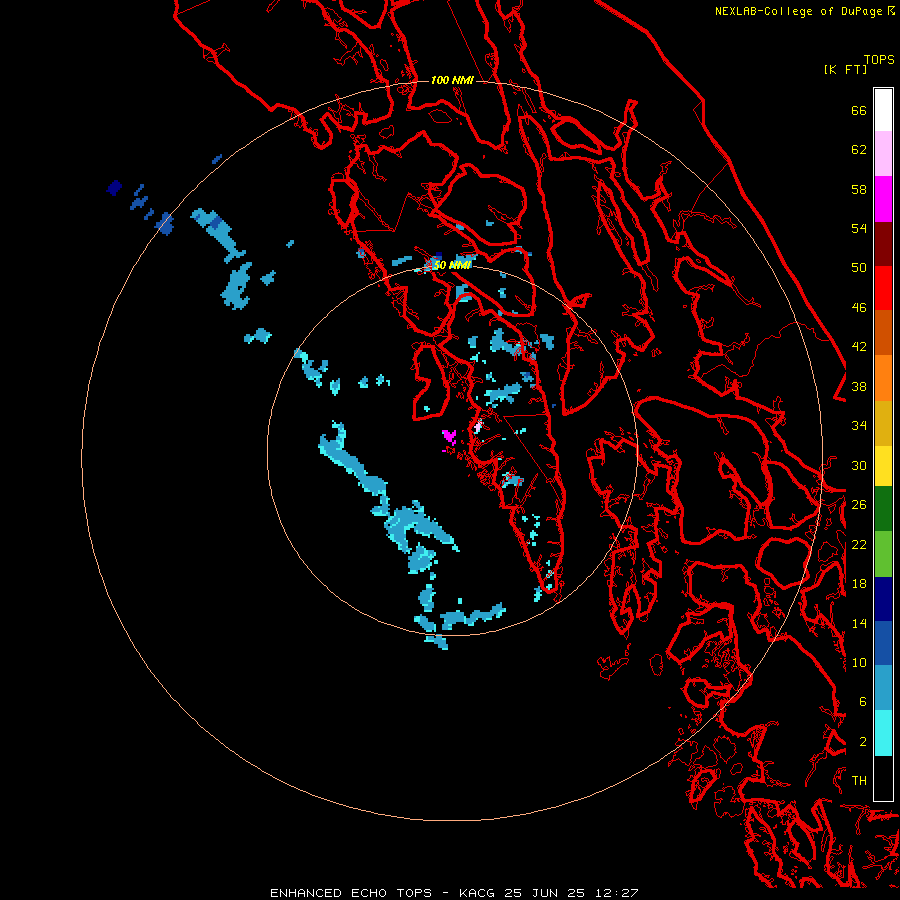Click the TH legend label
900x900 pixels.
pos(859,781)
